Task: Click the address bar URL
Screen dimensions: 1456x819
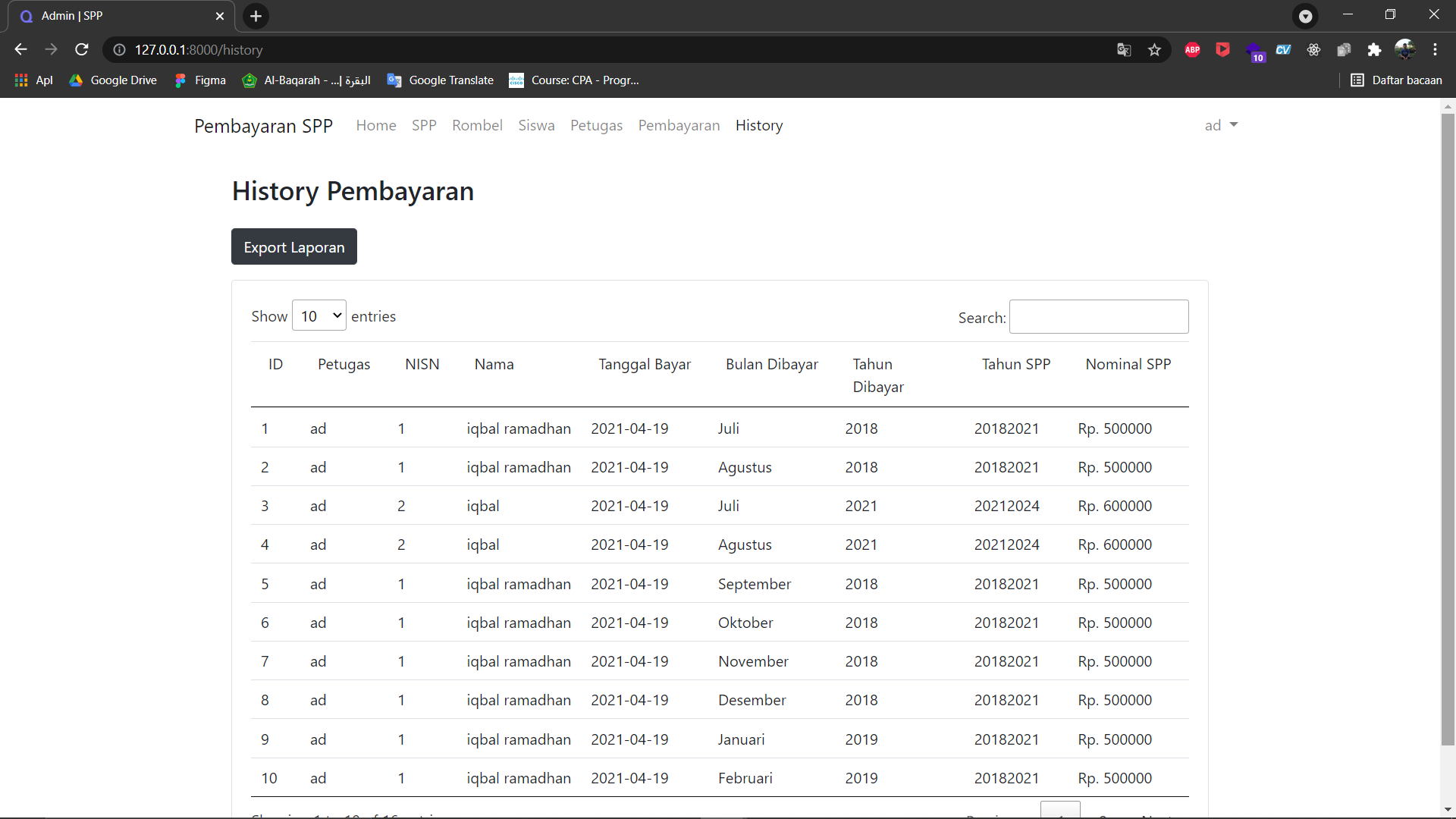Action: pyautogui.click(x=199, y=49)
